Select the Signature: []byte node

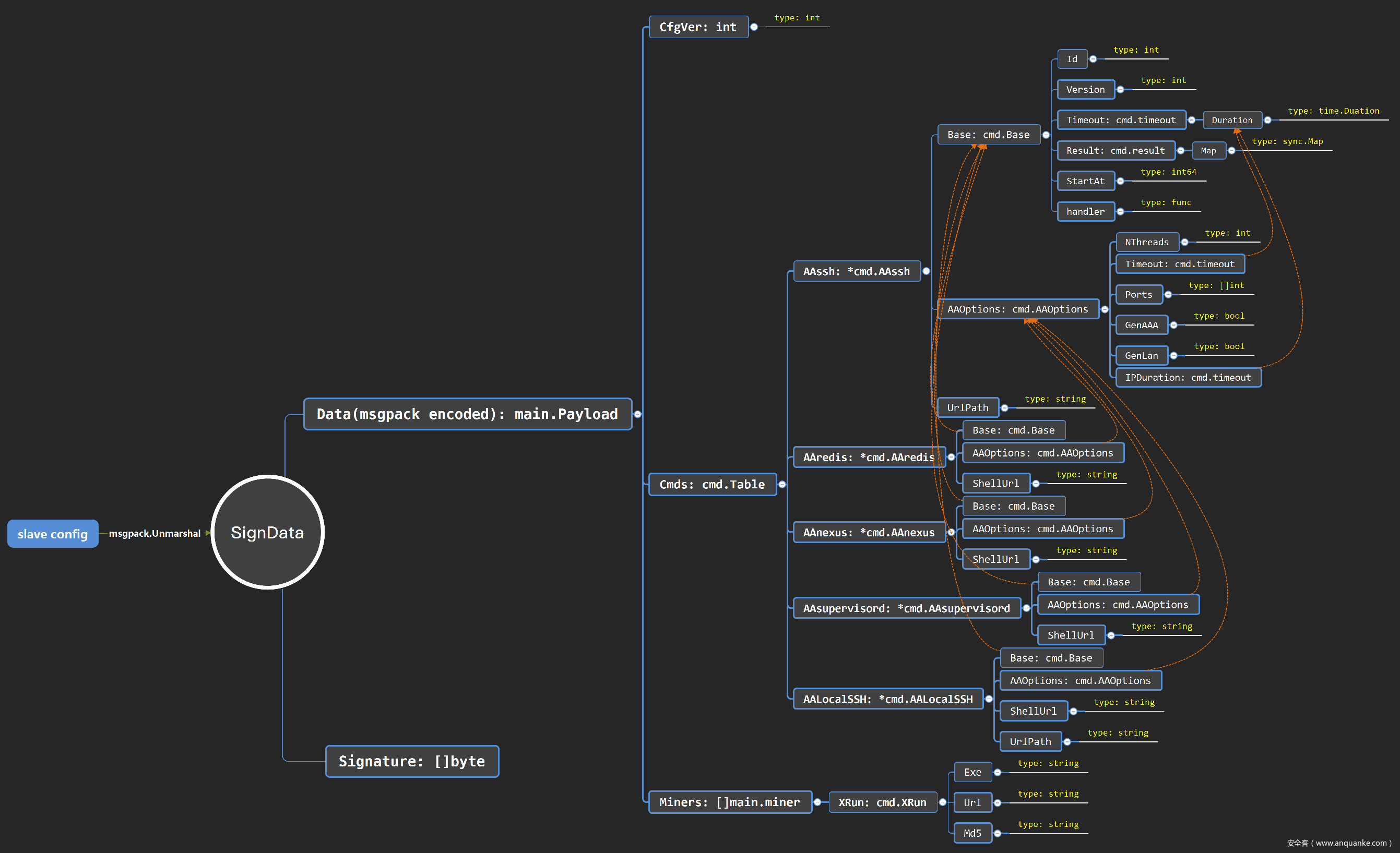tap(412, 761)
